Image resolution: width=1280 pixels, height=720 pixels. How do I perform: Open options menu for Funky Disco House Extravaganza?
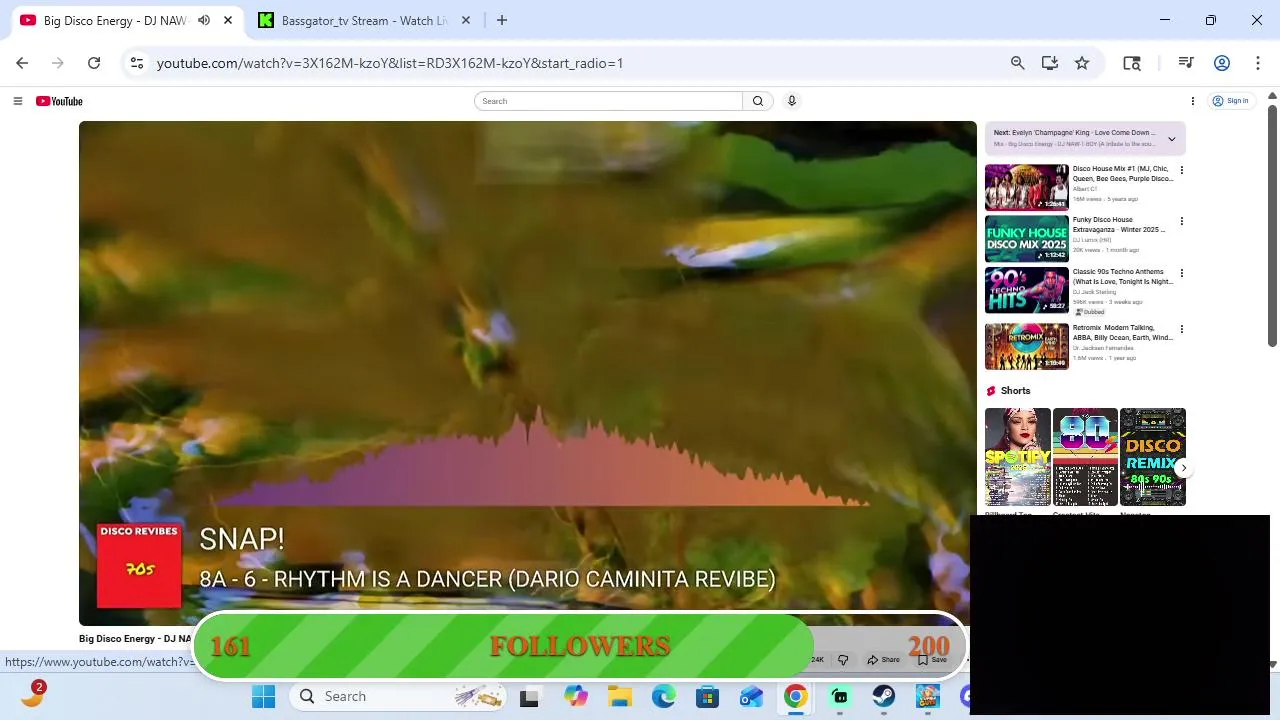coord(1182,221)
